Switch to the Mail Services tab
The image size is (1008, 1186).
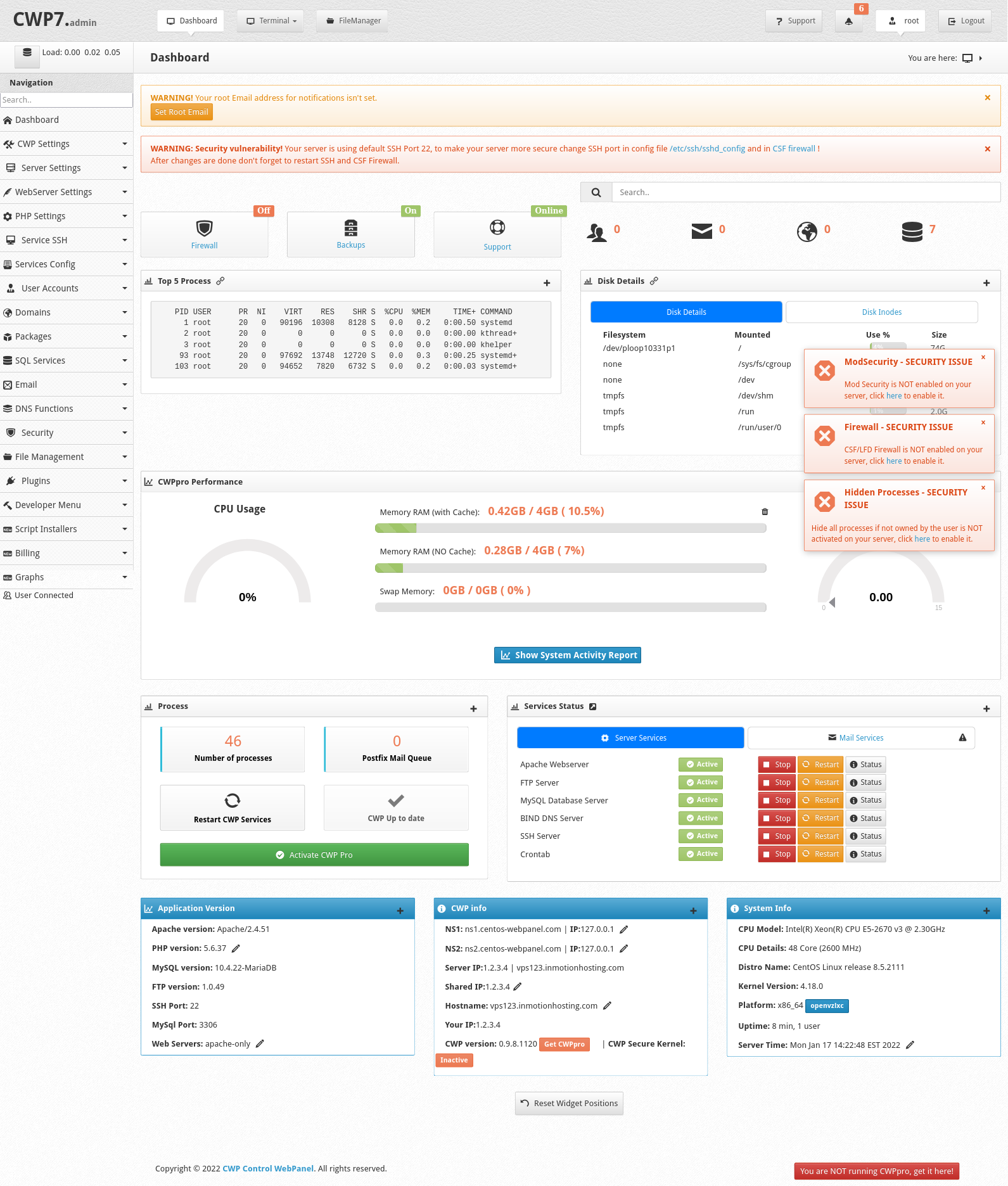[x=861, y=737]
